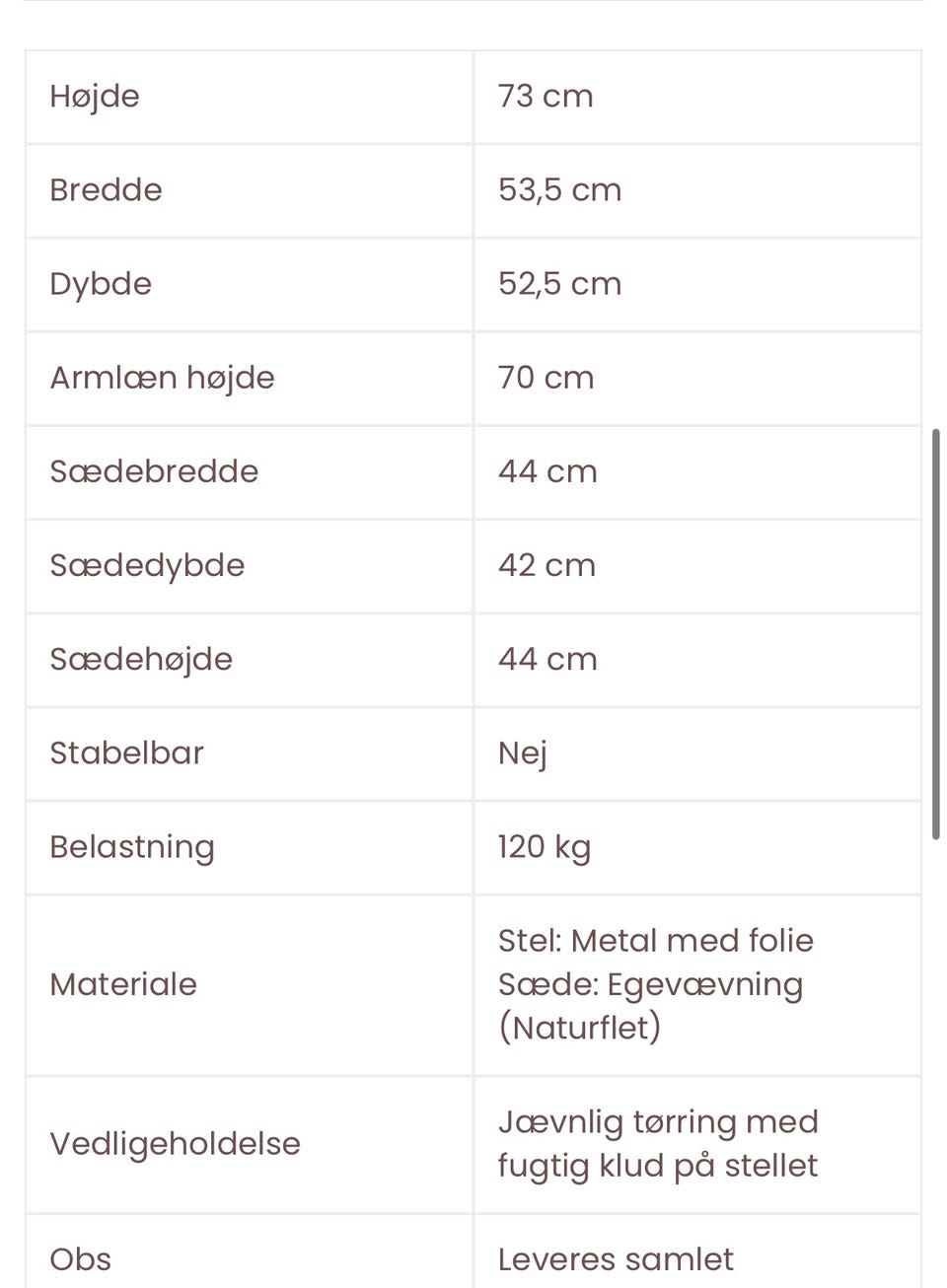Click the Materiale row label
947x1288 pixels.
coord(123,984)
